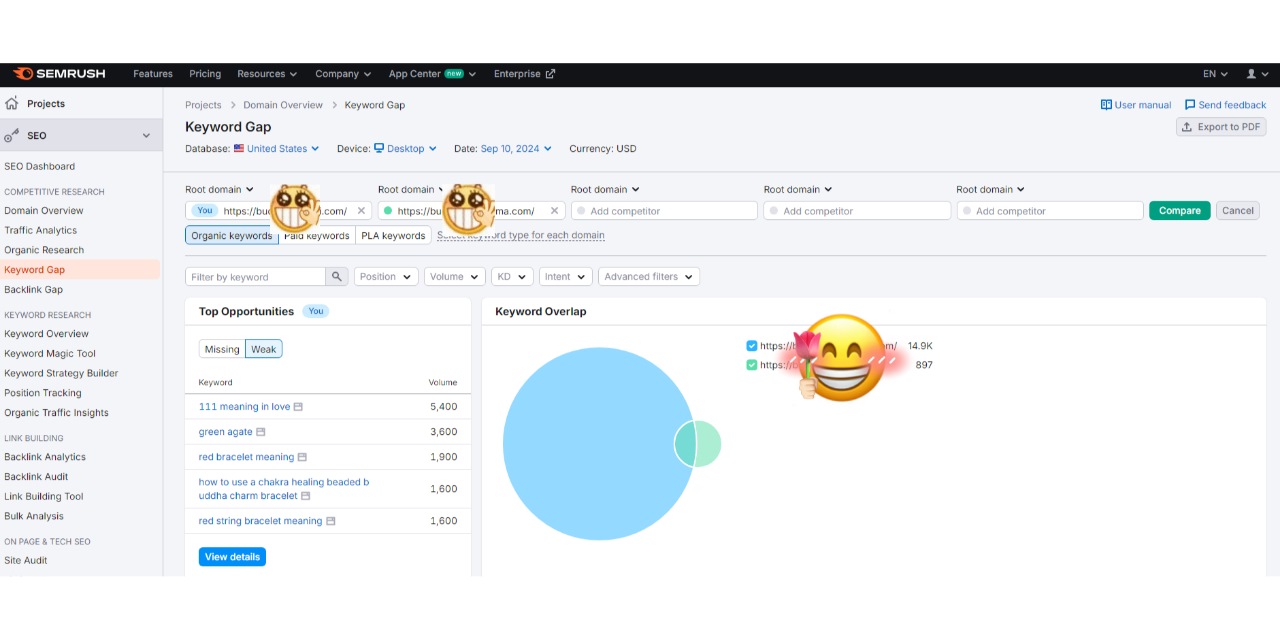
Task: Open the fifth Root domain type dropdown
Action: (x=991, y=190)
